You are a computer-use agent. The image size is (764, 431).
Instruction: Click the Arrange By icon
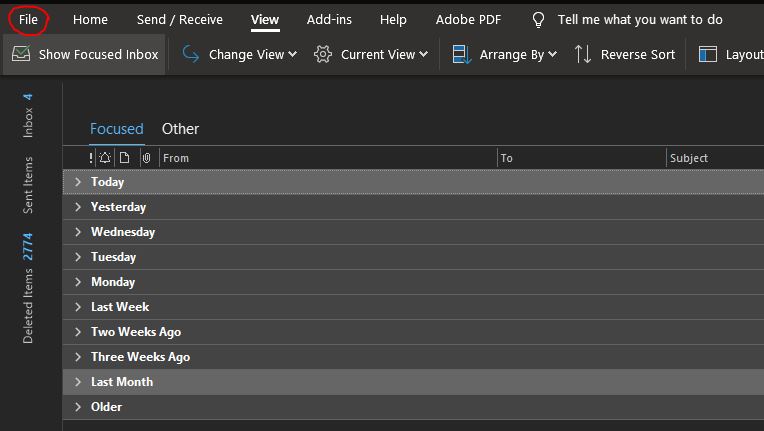pos(461,54)
